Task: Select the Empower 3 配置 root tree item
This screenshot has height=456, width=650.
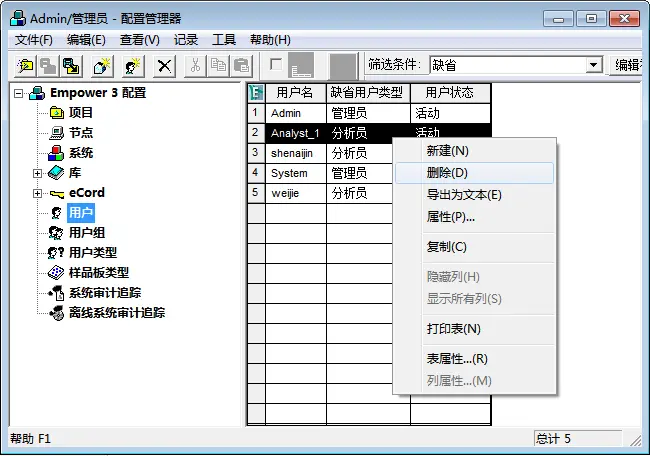Action: click(x=98, y=93)
